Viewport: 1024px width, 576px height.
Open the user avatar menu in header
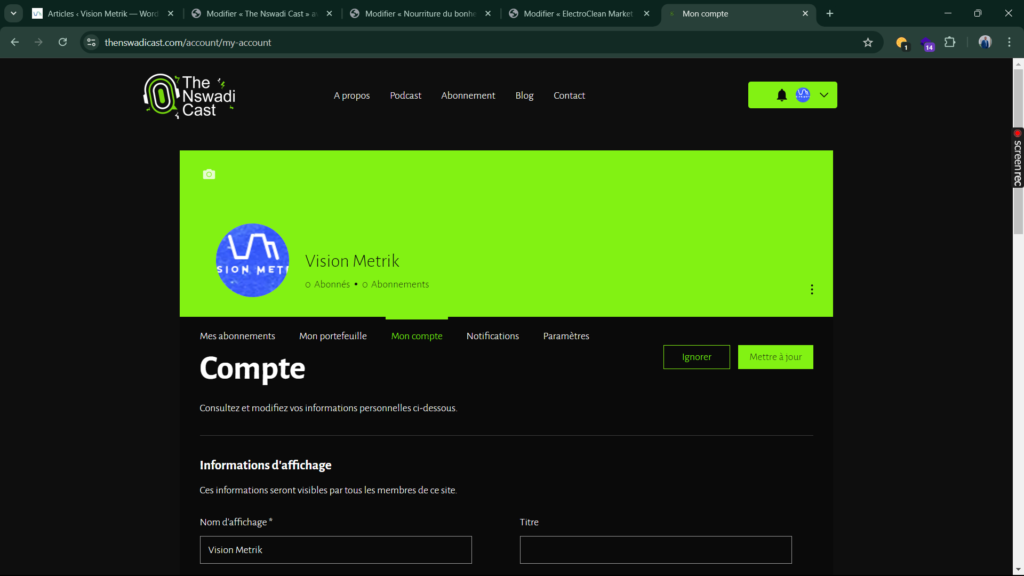pyautogui.click(x=803, y=95)
